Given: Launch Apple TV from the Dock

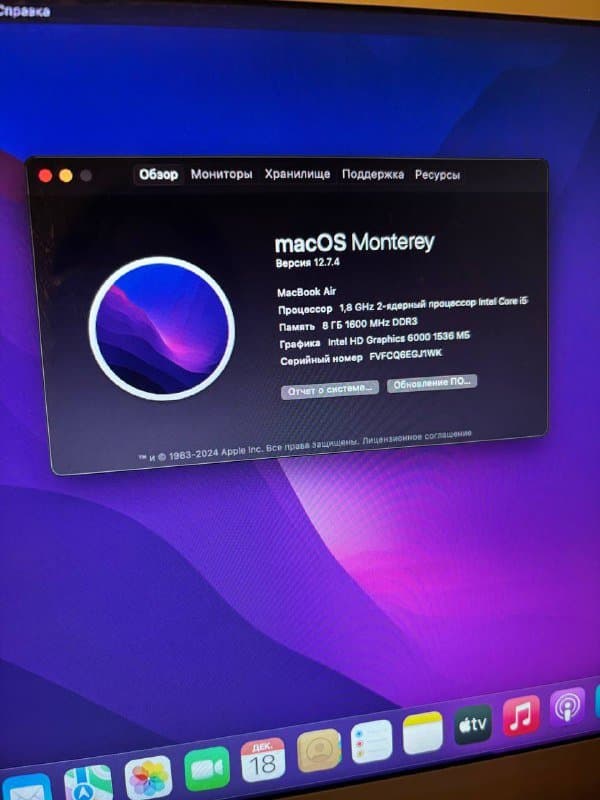Looking at the screenshot, I should tap(473, 724).
